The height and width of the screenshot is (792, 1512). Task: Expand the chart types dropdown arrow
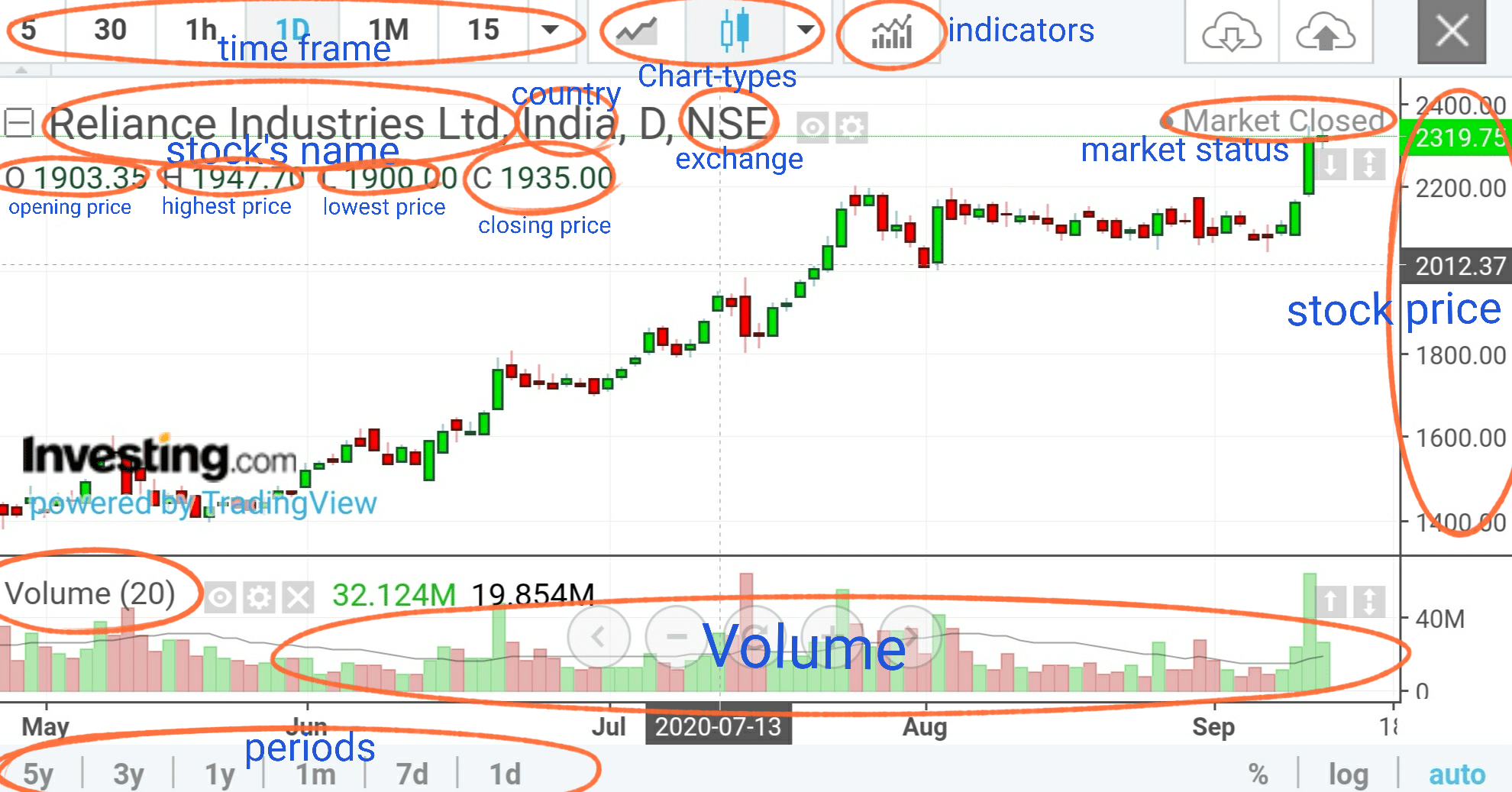click(x=805, y=31)
